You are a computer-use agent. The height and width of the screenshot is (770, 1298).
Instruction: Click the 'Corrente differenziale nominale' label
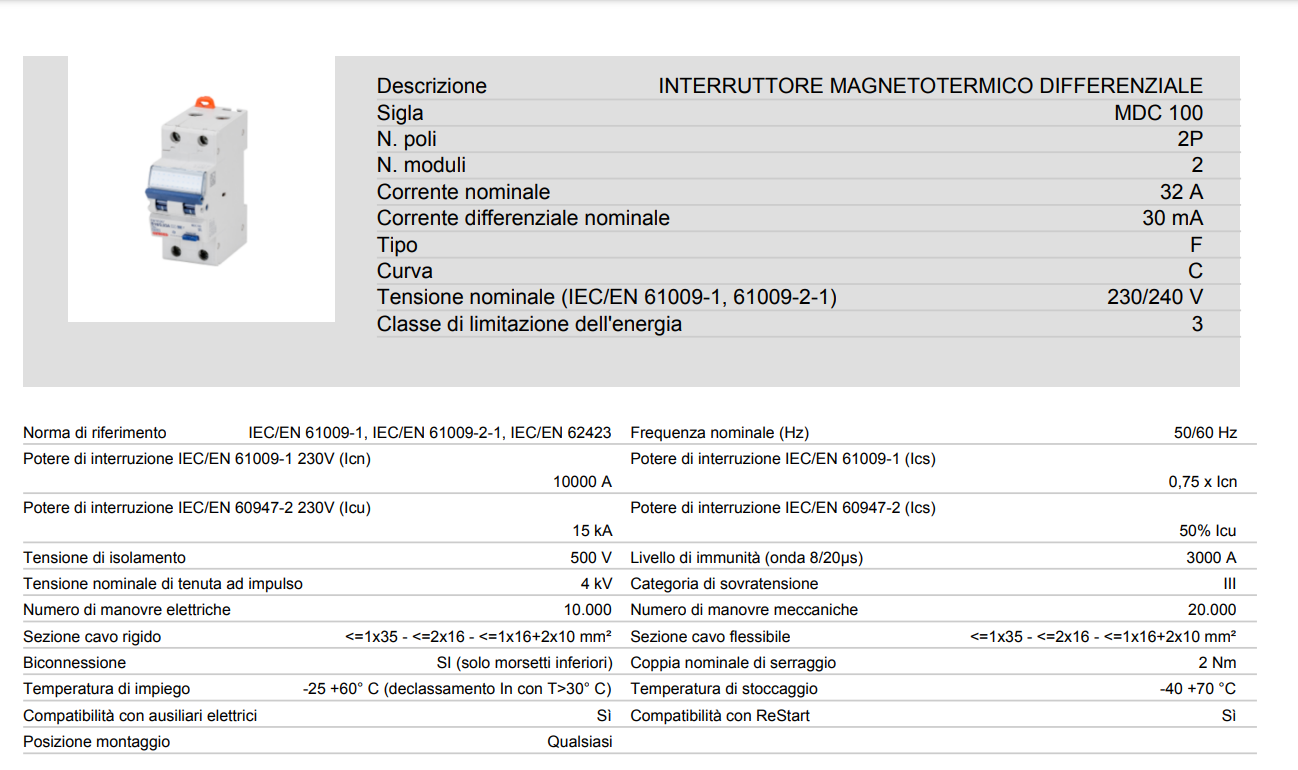pos(523,218)
